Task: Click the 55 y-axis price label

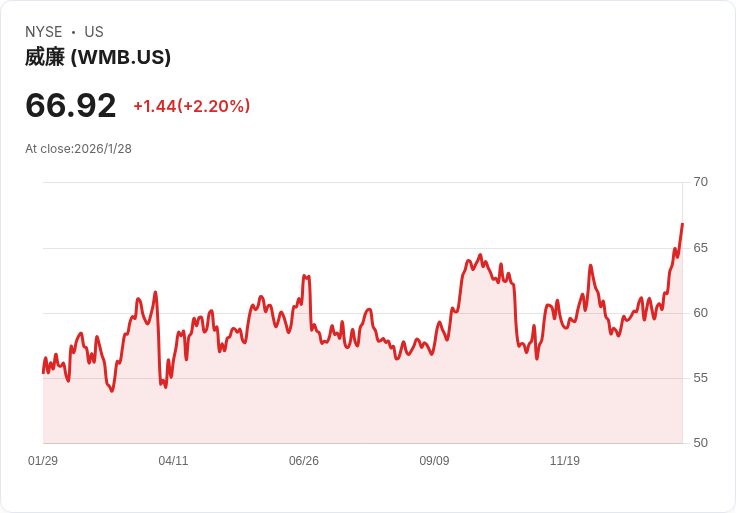Action: [x=700, y=378]
